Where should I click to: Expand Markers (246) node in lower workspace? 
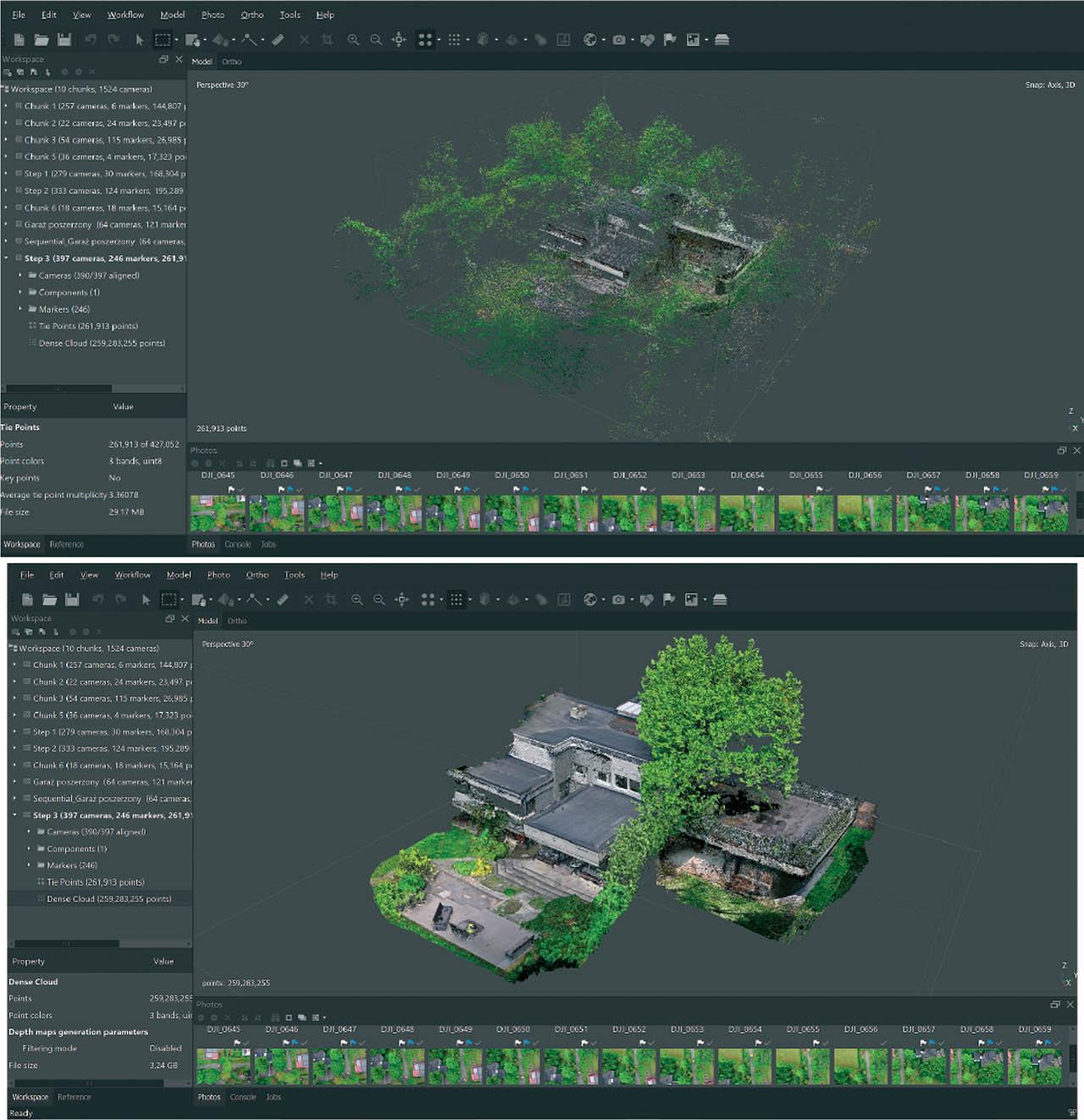point(29,865)
